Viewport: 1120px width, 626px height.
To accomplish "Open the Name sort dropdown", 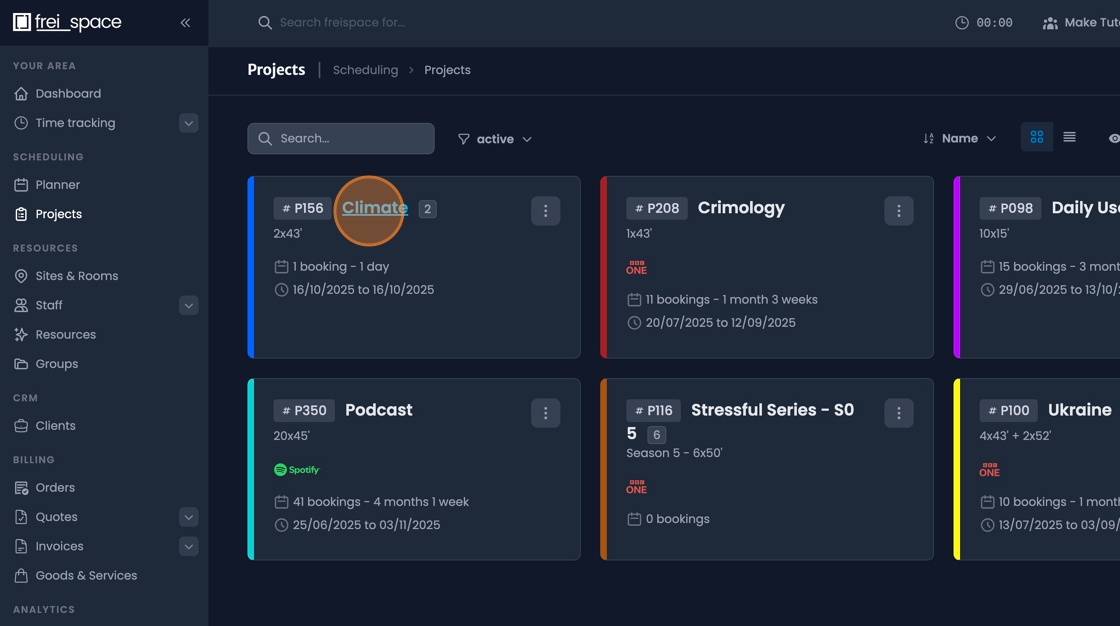I will point(961,138).
